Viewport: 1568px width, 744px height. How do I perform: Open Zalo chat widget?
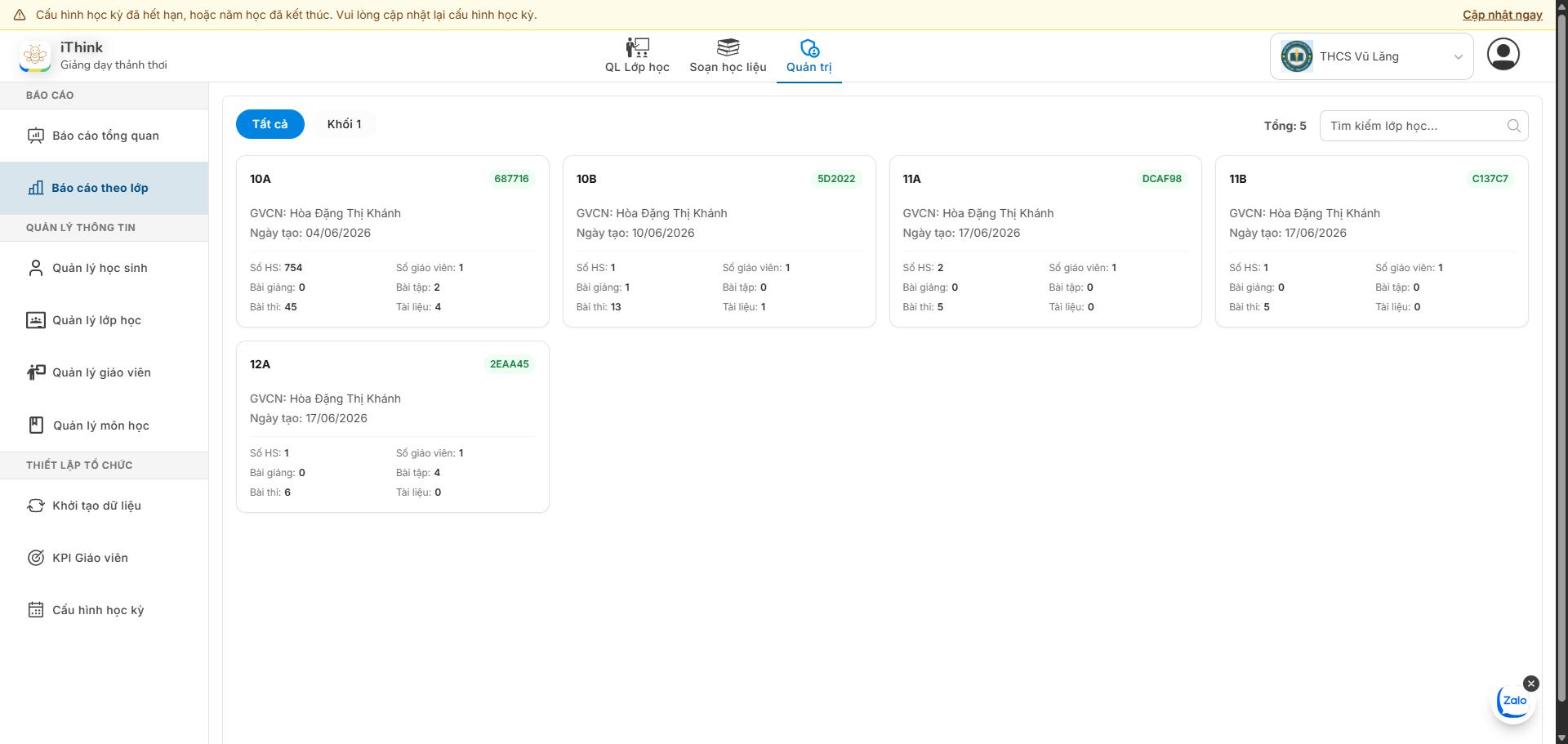[x=1514, y=701]
